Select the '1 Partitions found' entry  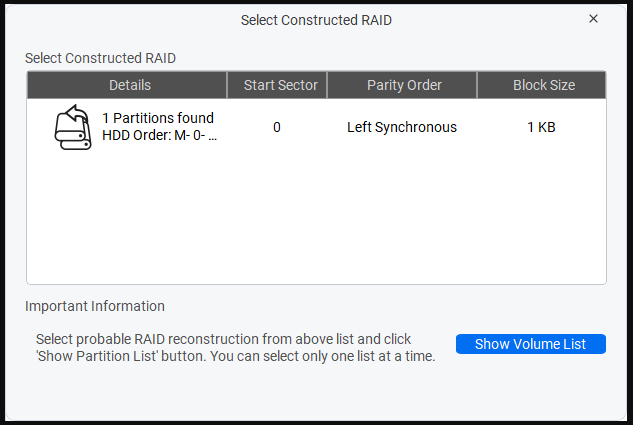coord(158,118)
